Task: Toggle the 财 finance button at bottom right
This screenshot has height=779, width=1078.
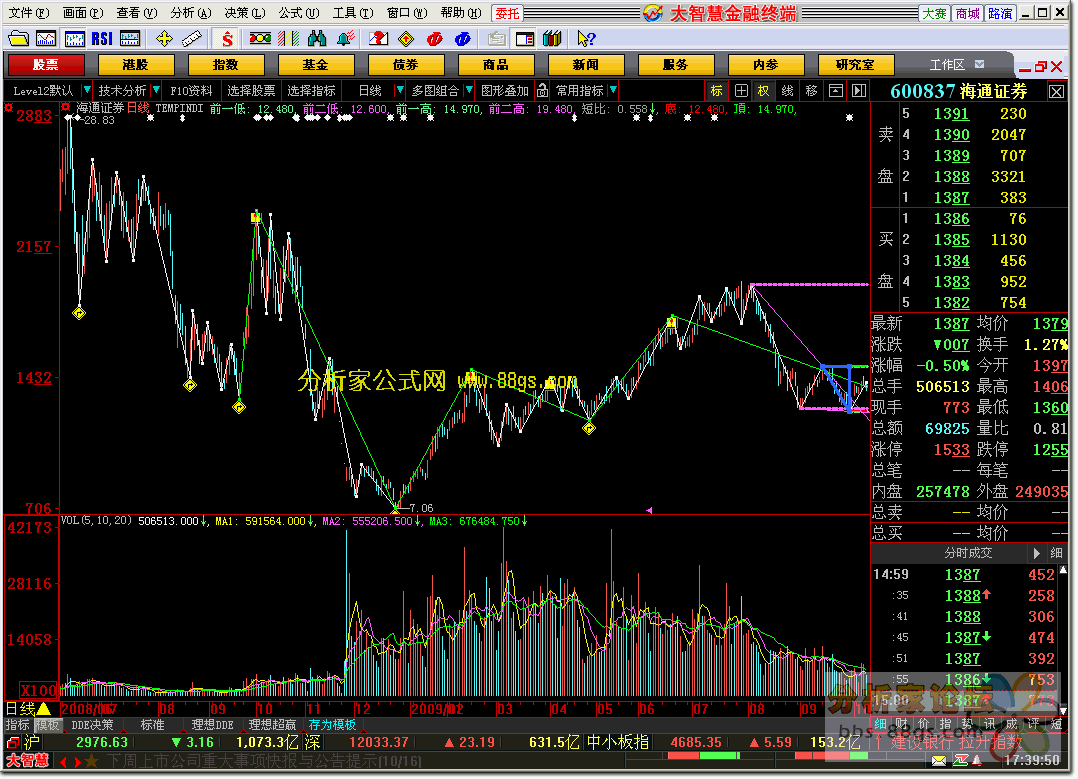Action: pos(901,723)
